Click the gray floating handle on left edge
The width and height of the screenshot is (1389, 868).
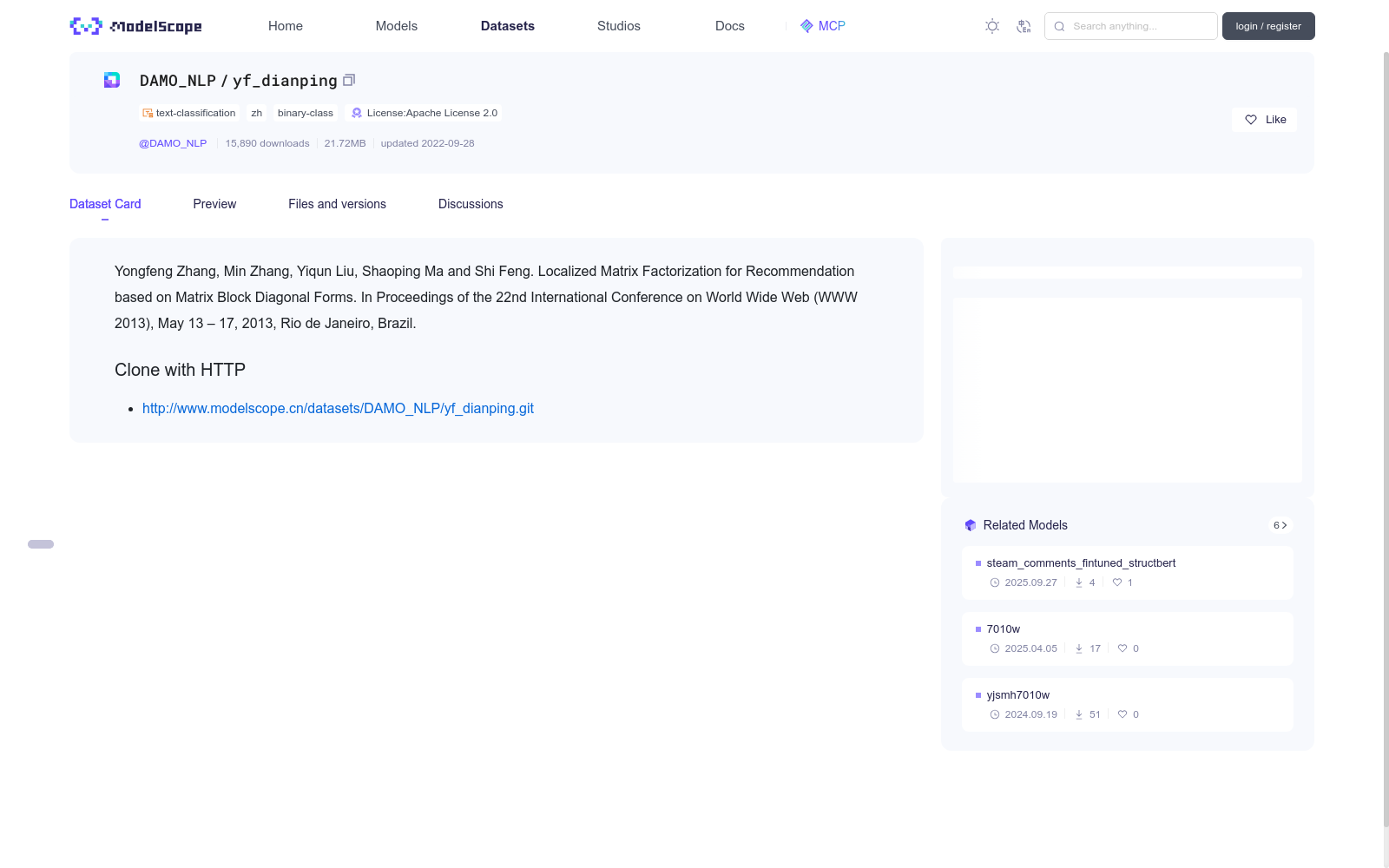[x=41, y=544]
